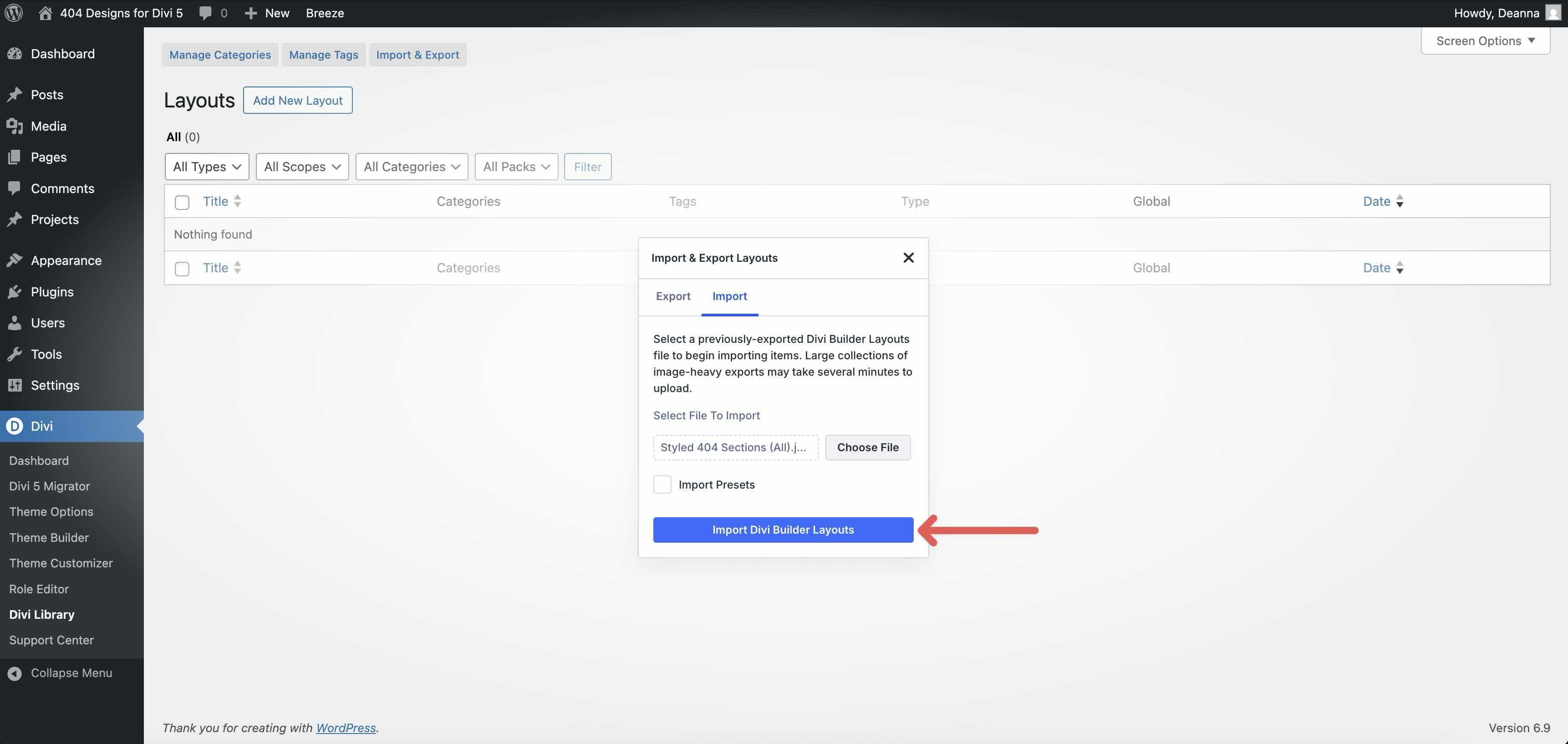This screenshot has height=744, width=1568.
Task: Expand the Screen Options panel
Action: [1485, 40]
